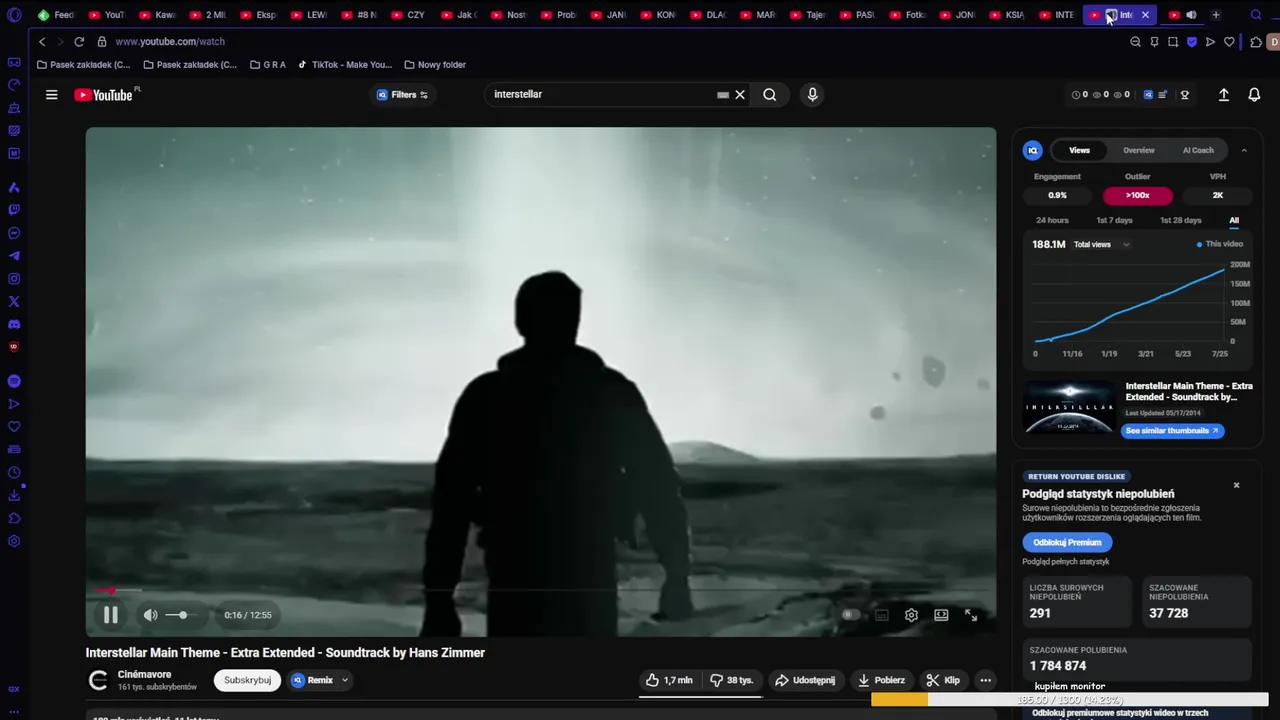Pause the video playback

pos(111,615)
